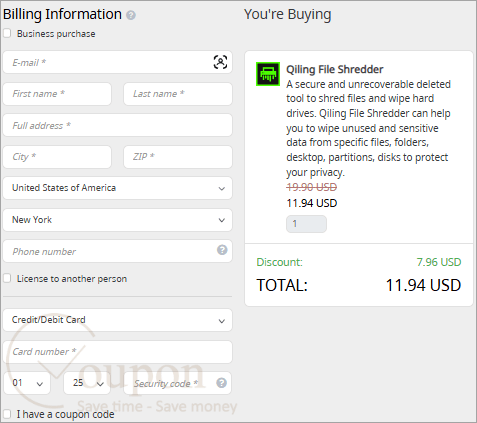Click the ZIP code input field
Viewport: 477px width, 423px height.
click(178, 157)
